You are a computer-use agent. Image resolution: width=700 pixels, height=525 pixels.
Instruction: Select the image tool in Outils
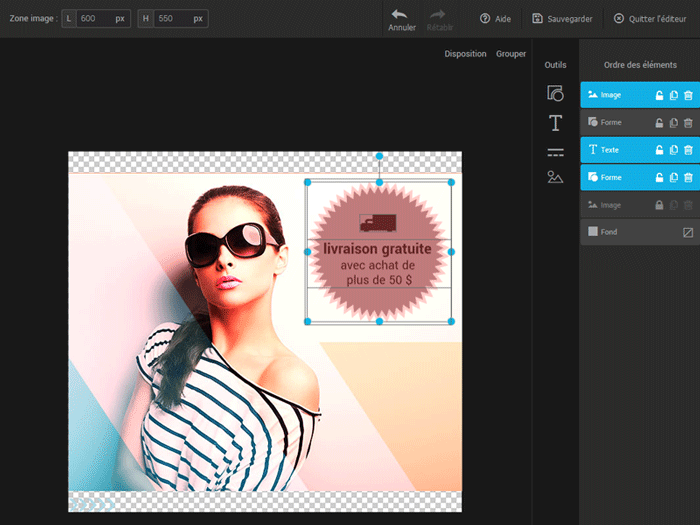(555, 177)
